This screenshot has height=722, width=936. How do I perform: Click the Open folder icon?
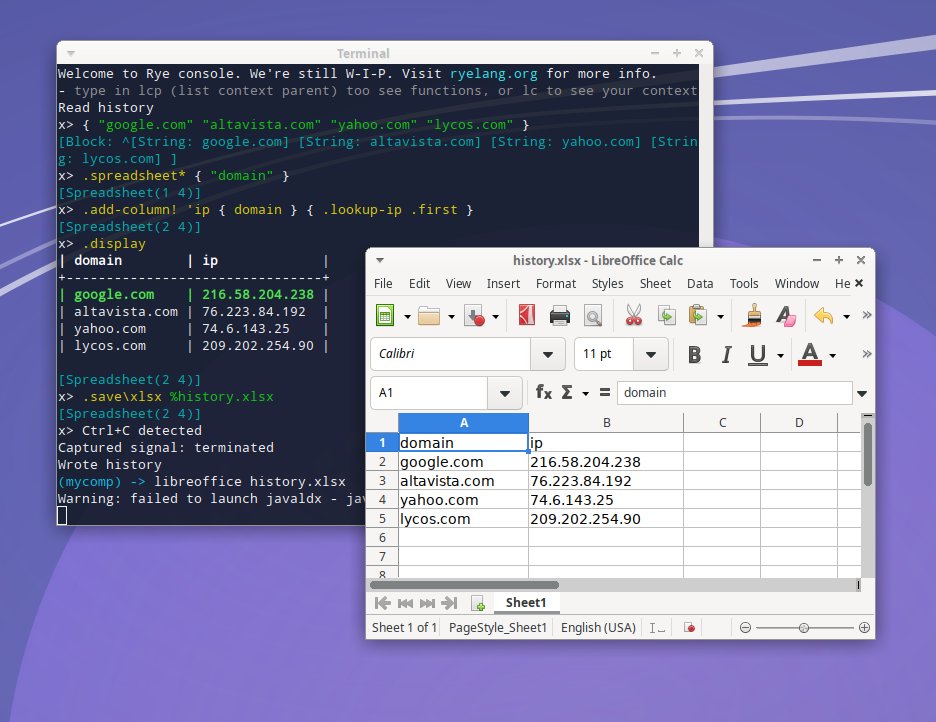pyautogui.click(x=429, y=316)
